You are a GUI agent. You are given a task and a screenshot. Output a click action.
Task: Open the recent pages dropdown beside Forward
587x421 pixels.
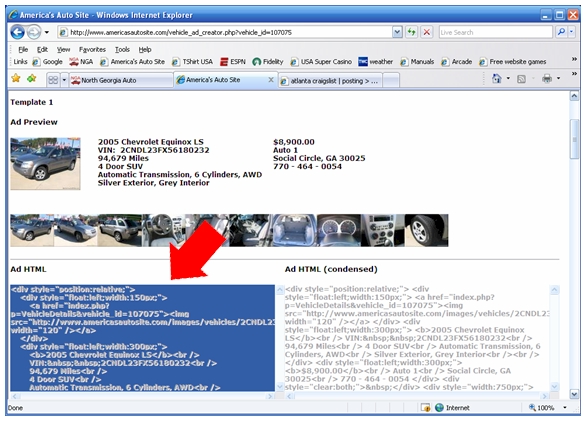coord(47,32)
